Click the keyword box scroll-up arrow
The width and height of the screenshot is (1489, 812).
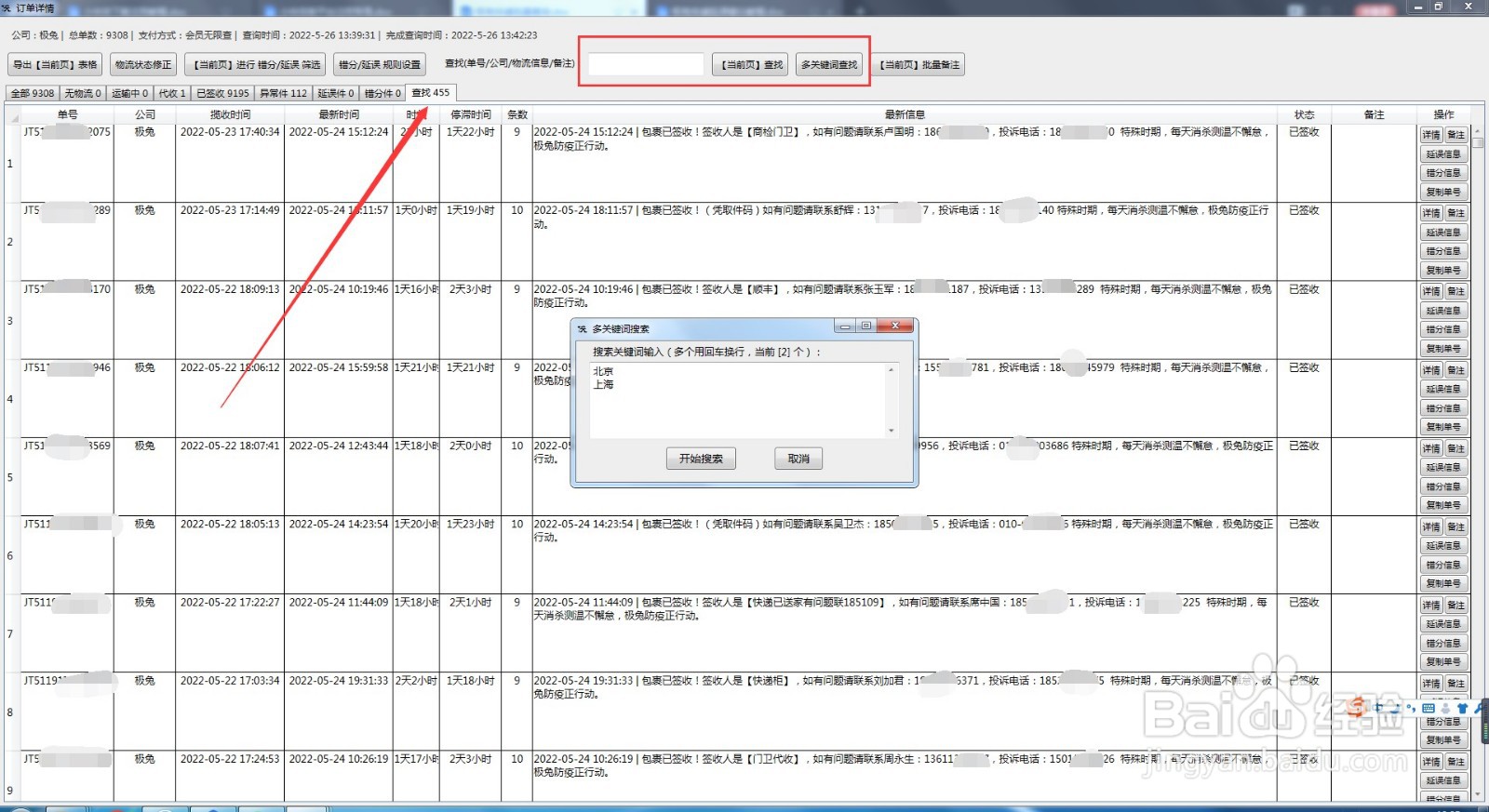[892, 369]
